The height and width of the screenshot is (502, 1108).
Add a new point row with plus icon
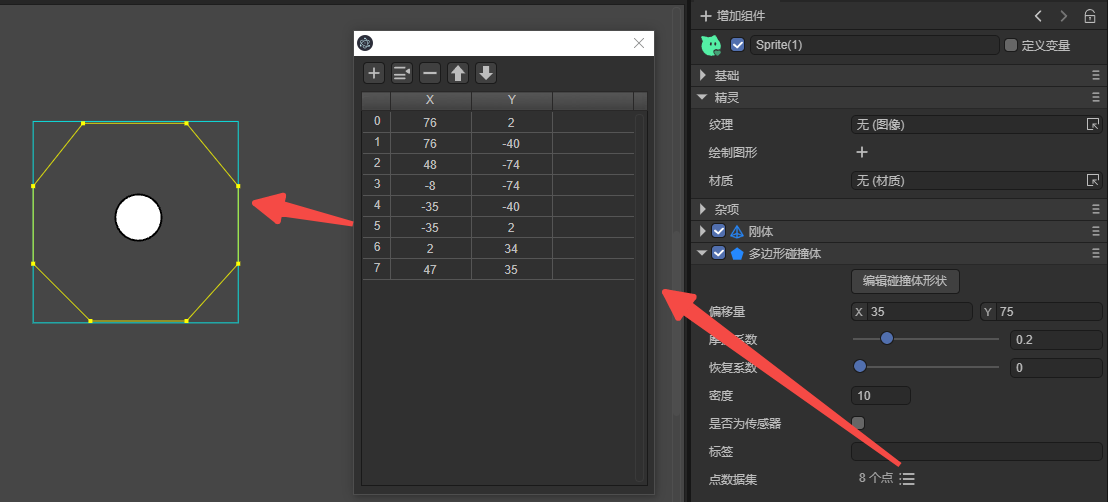pos(373,73)
